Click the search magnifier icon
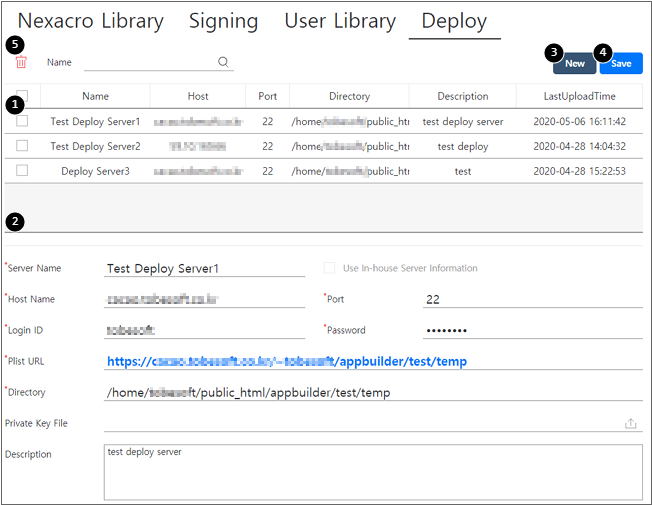This screenshot has height=505, width=652. [224, 62]
